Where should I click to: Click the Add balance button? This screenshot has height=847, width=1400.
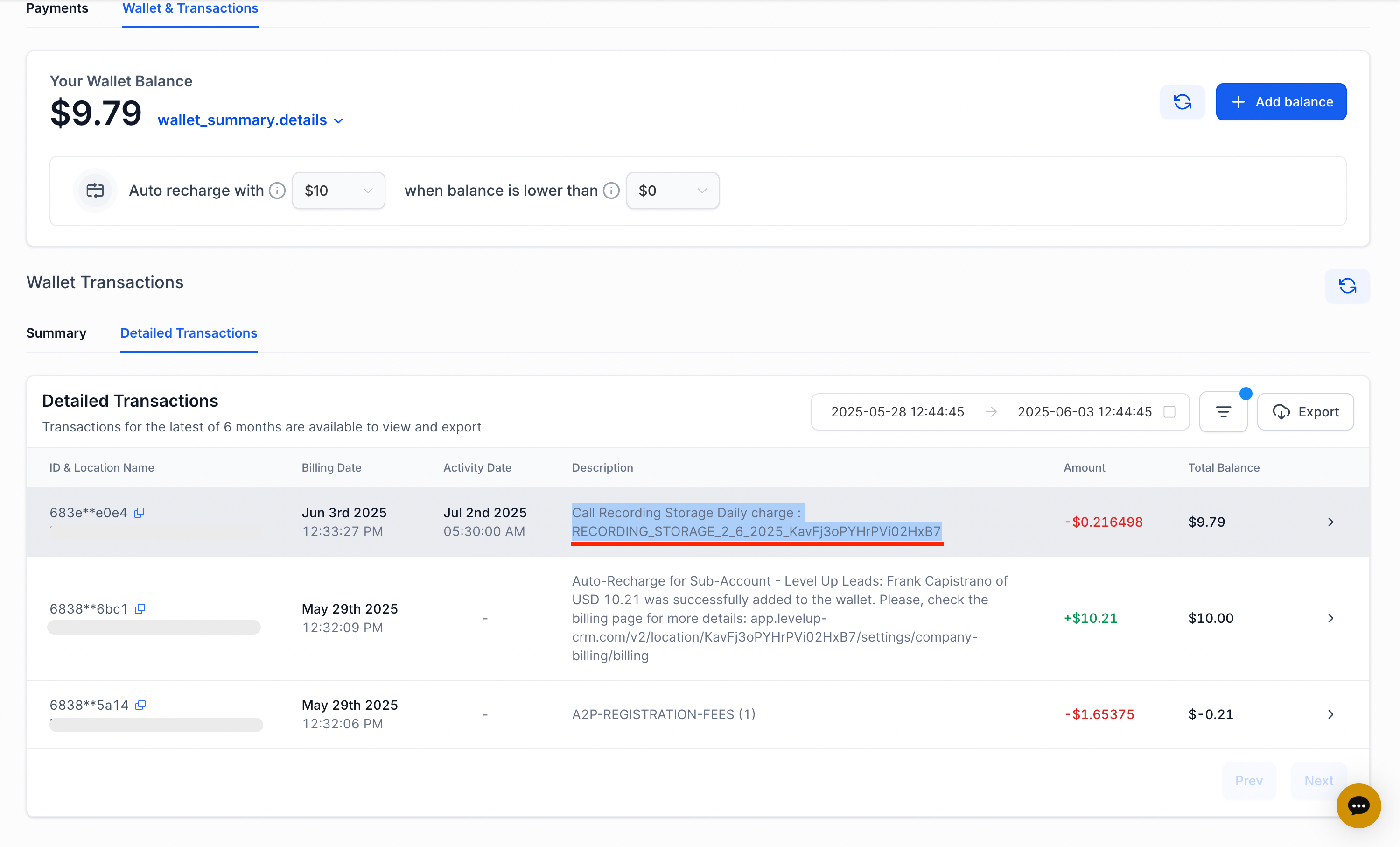pyautogui.click(x=1281, y=102)
